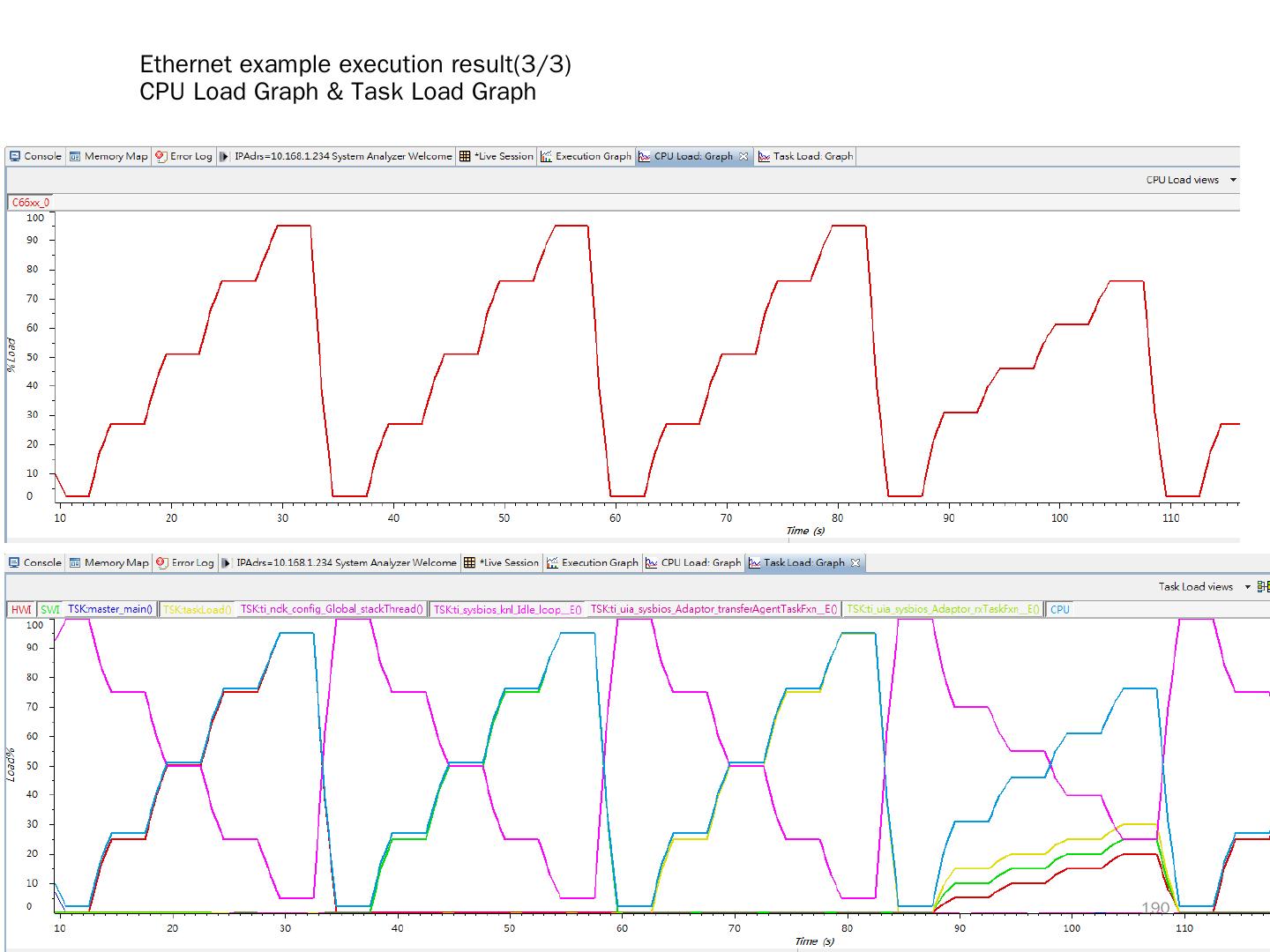Expand the Task Load views dropdown arrow
The image size is (1270, 952).
(x=1247, y=586)
